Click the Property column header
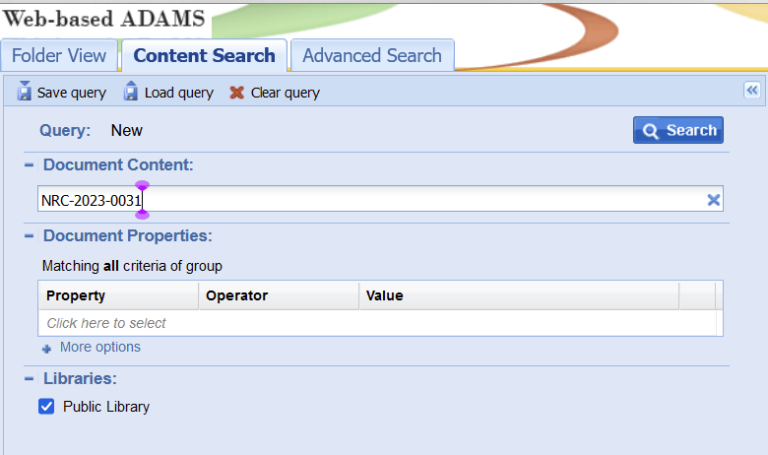 (76, 296)
